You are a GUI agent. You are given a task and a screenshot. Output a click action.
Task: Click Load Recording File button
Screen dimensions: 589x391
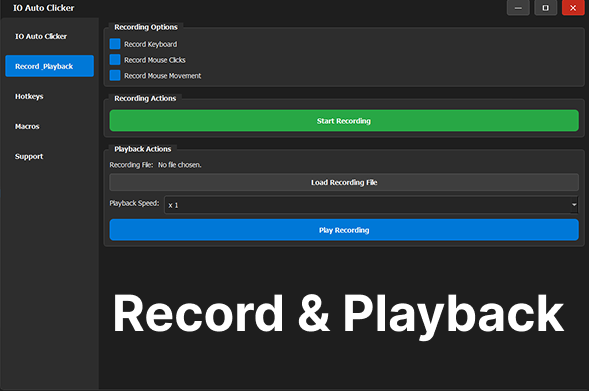(x=344, y=183)
